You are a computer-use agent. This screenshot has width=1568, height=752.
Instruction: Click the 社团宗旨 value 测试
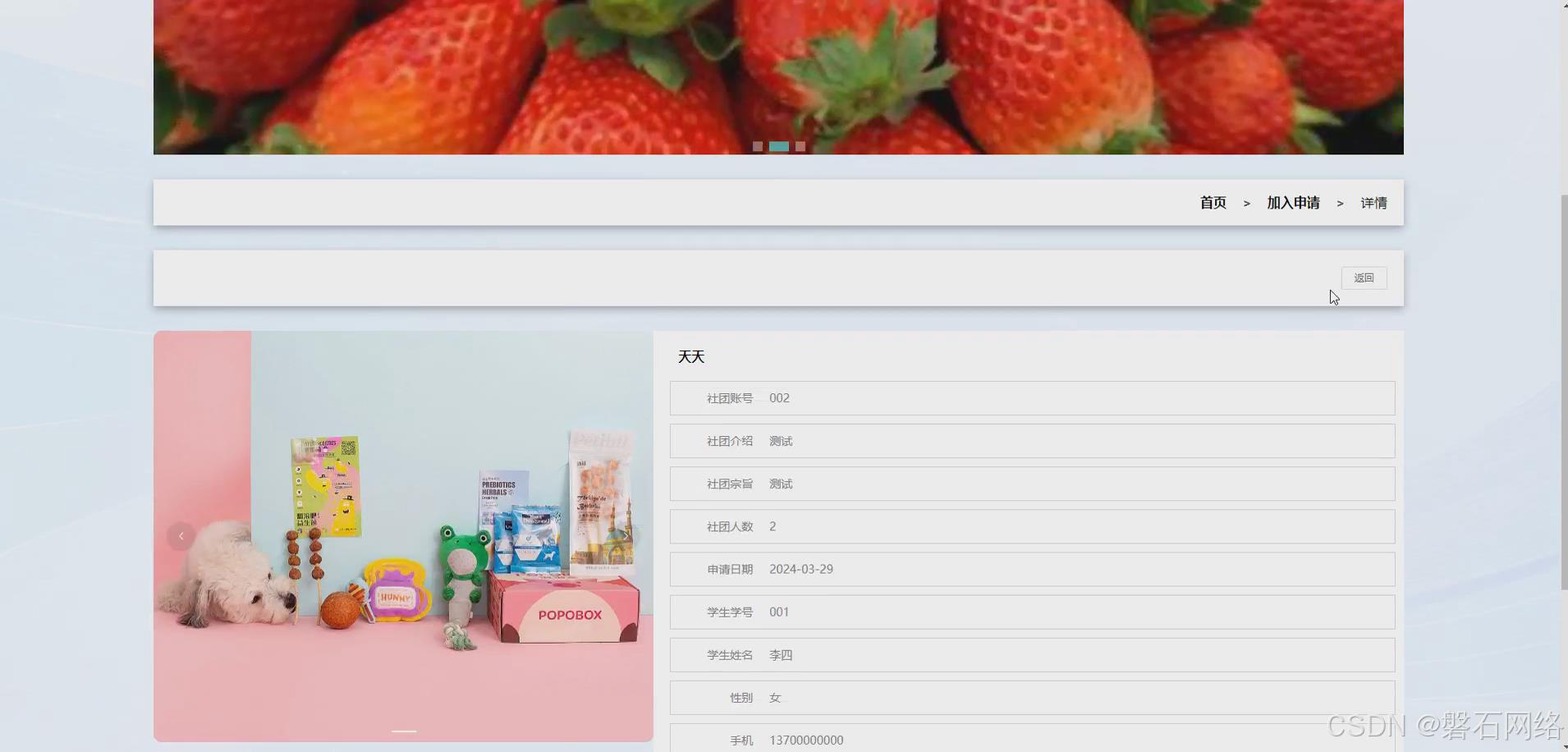[781, 484]
